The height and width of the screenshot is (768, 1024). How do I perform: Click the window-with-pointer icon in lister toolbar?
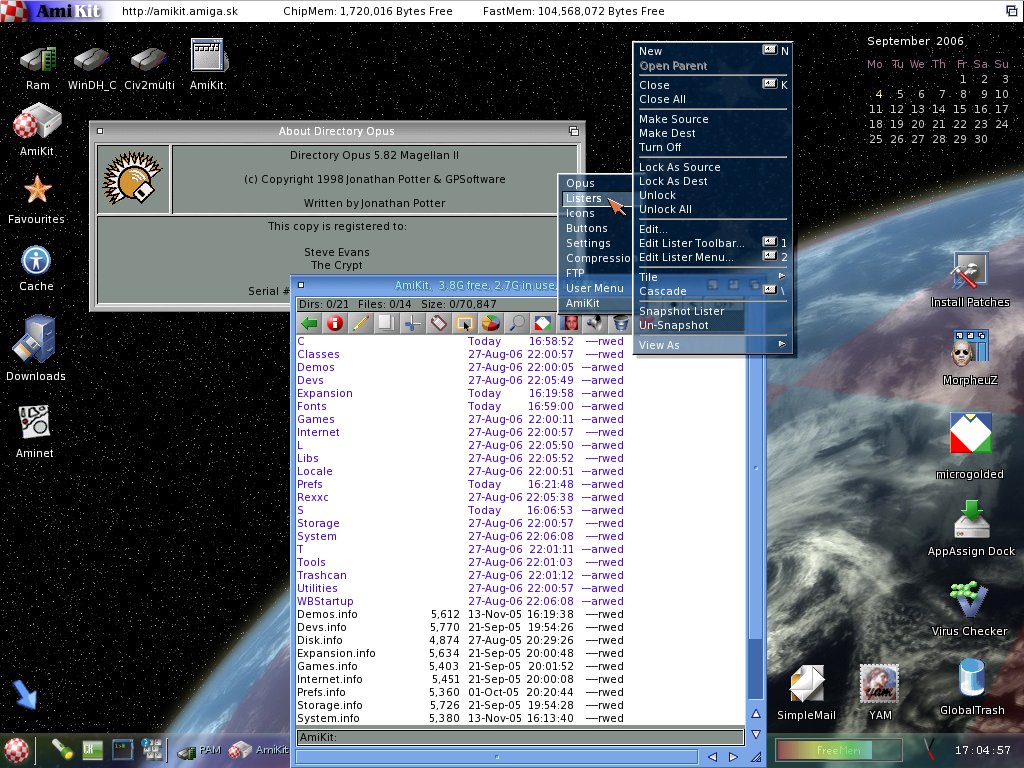tap(464, 323)
